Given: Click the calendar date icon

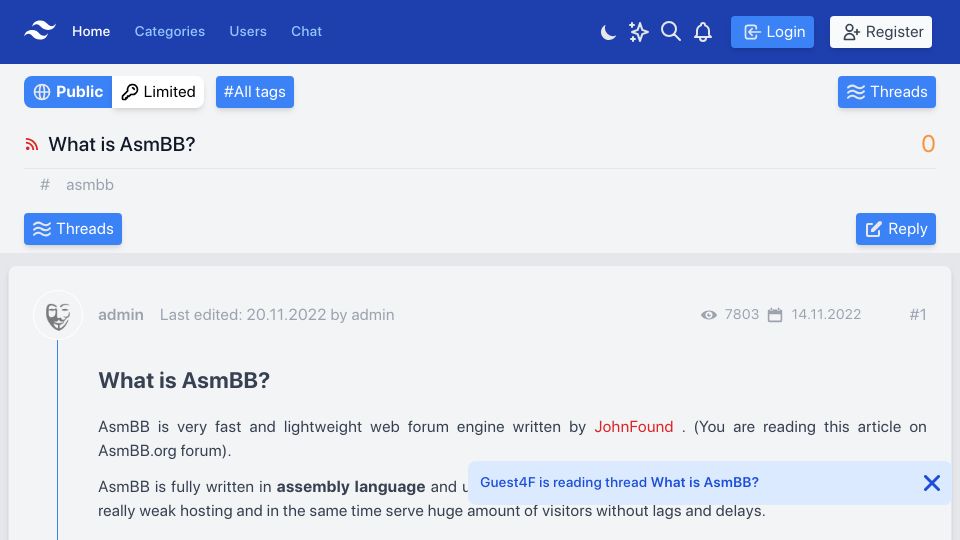Looking at the screenshot, I should (x=775, y=315).
